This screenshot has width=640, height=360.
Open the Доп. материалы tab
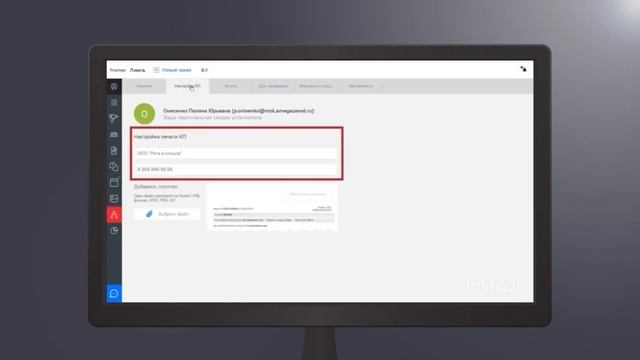click(273, 86)
